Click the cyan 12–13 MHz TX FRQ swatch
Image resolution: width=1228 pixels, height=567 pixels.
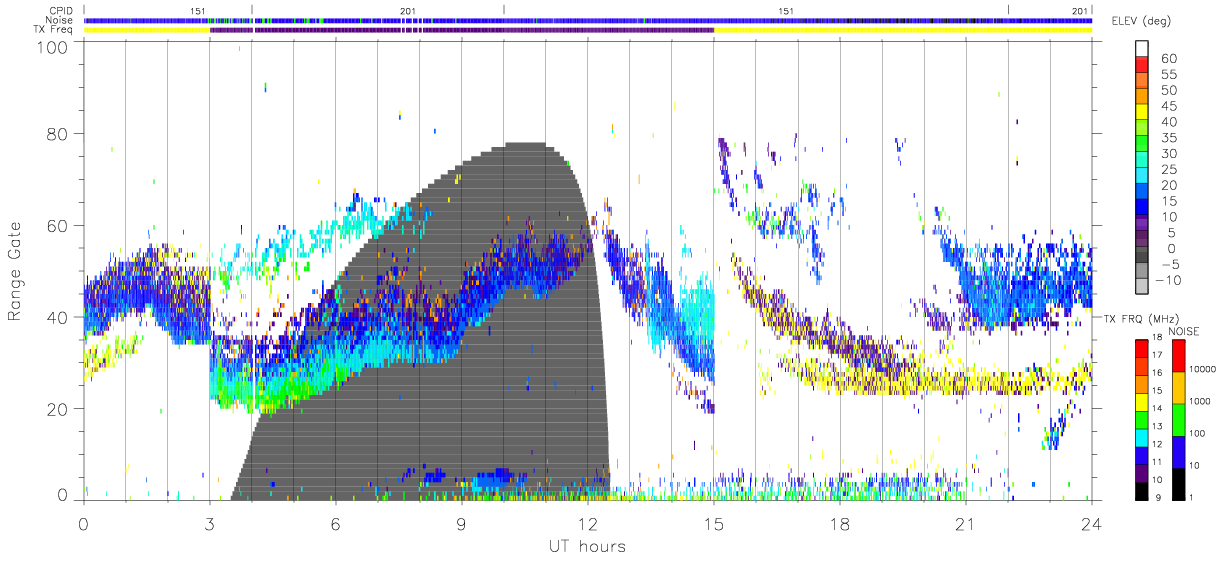point(1141,437)
